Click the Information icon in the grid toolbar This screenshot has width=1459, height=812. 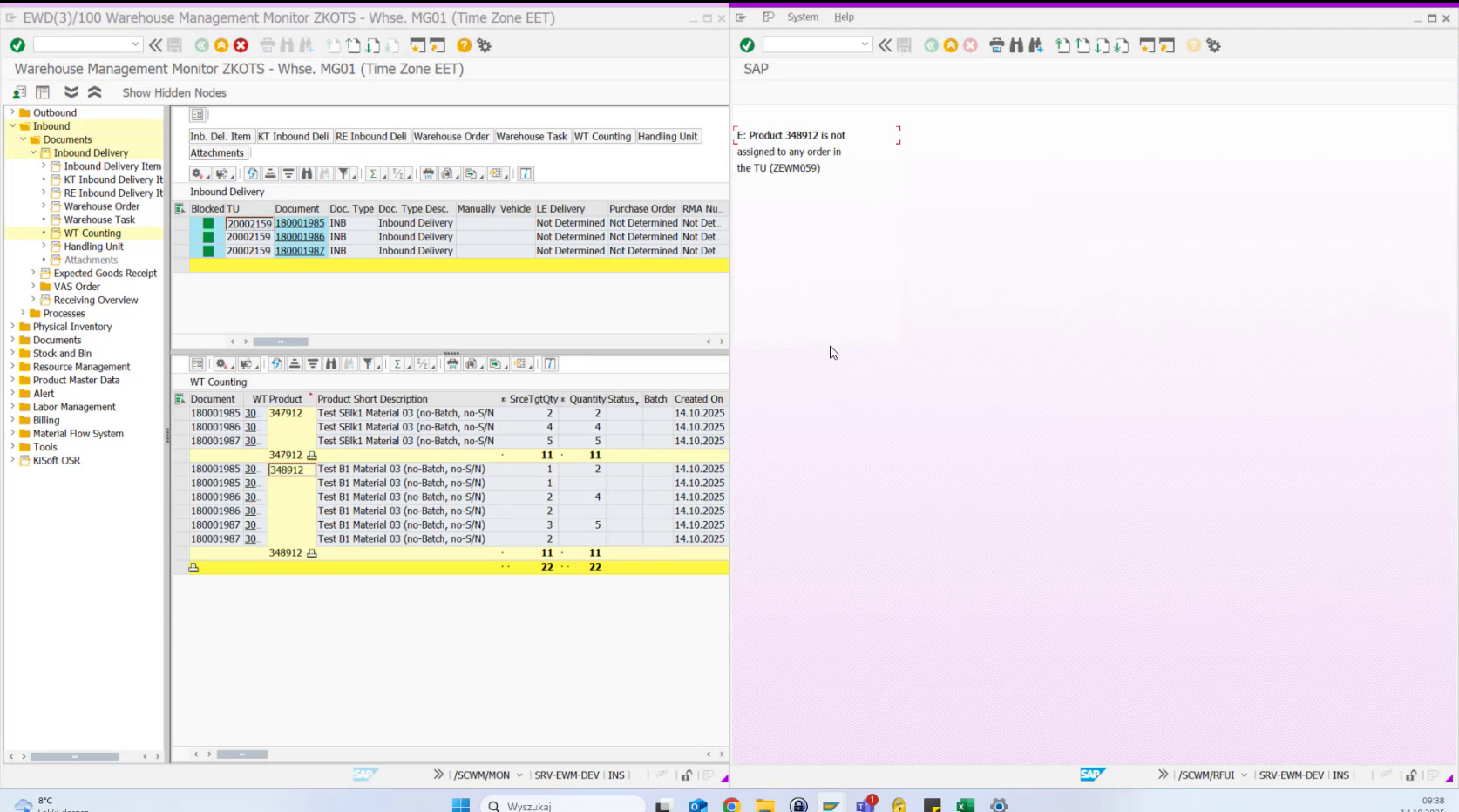tap(526, 173)
